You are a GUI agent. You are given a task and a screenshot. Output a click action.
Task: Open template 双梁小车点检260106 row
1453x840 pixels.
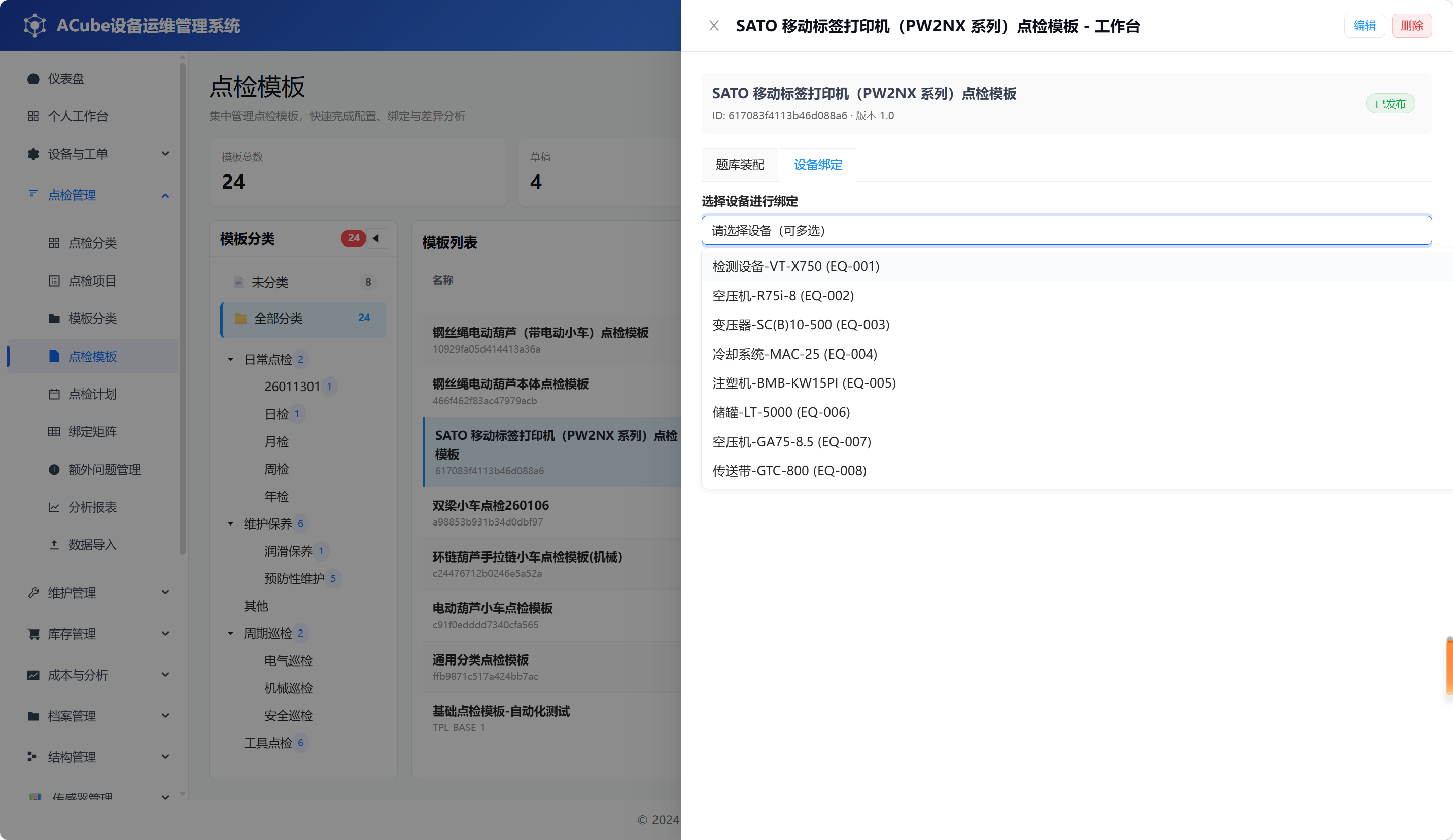(x=552, y=512)
